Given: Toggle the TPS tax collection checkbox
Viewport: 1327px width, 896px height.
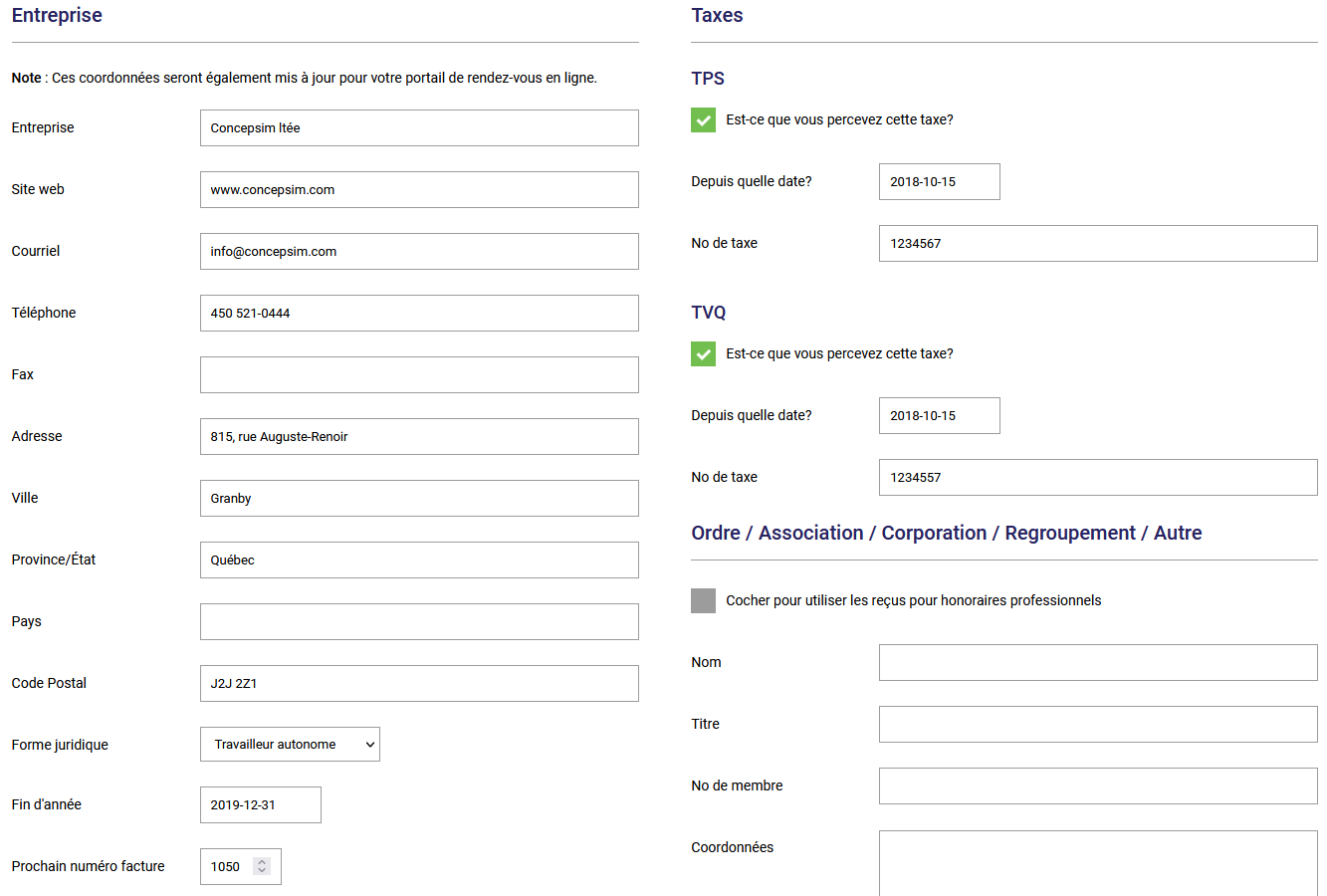Looking at the screenshot, I should tap(703, 120).
